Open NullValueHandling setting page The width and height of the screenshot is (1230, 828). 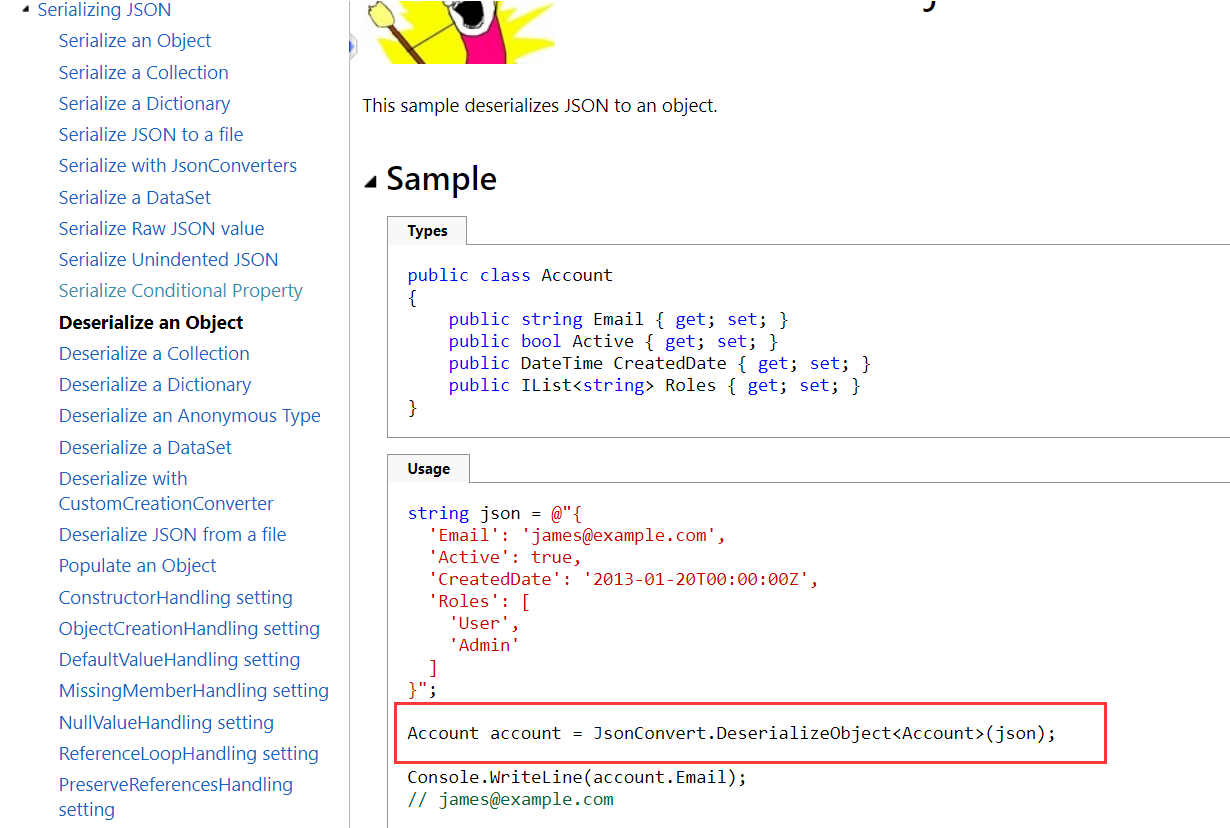pos(166,723)
